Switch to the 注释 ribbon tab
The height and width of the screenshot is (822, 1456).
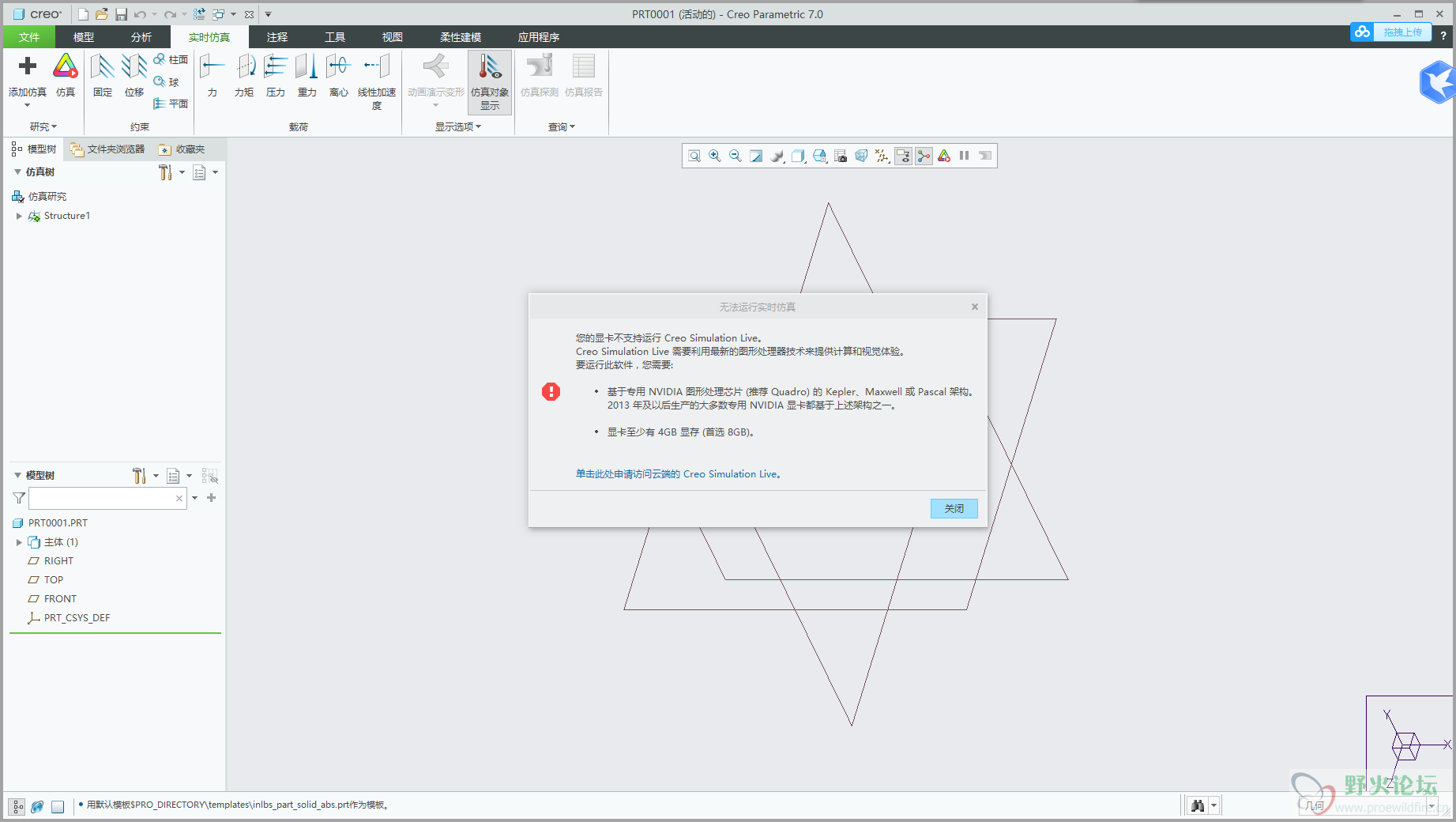(x=277, y=37)
